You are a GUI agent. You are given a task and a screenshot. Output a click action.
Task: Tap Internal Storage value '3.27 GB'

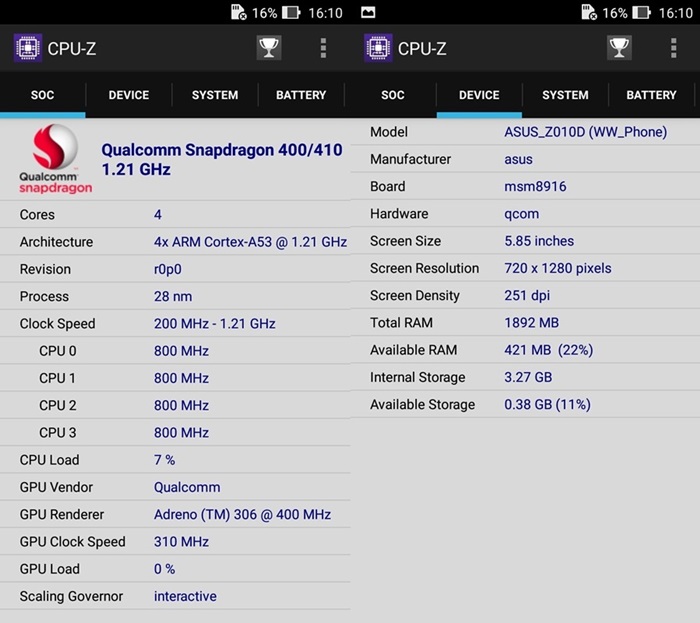pyautogui.click(x=528, y=377)
